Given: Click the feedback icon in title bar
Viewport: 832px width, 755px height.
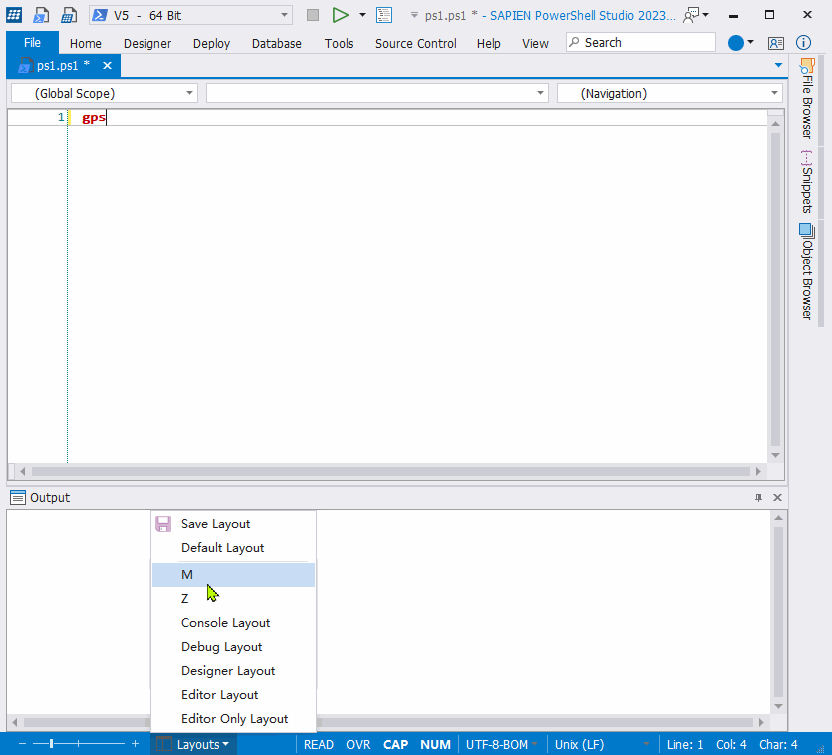Looking at the screenshot, I should pyautogui.click(x=691, y=15).
